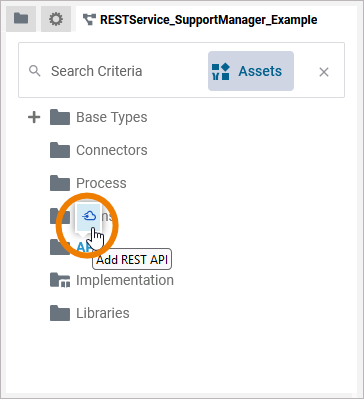Viewport: 364px width, 399px height.
Task: Click the Implementation folder icon
Action: pos(60,280)
